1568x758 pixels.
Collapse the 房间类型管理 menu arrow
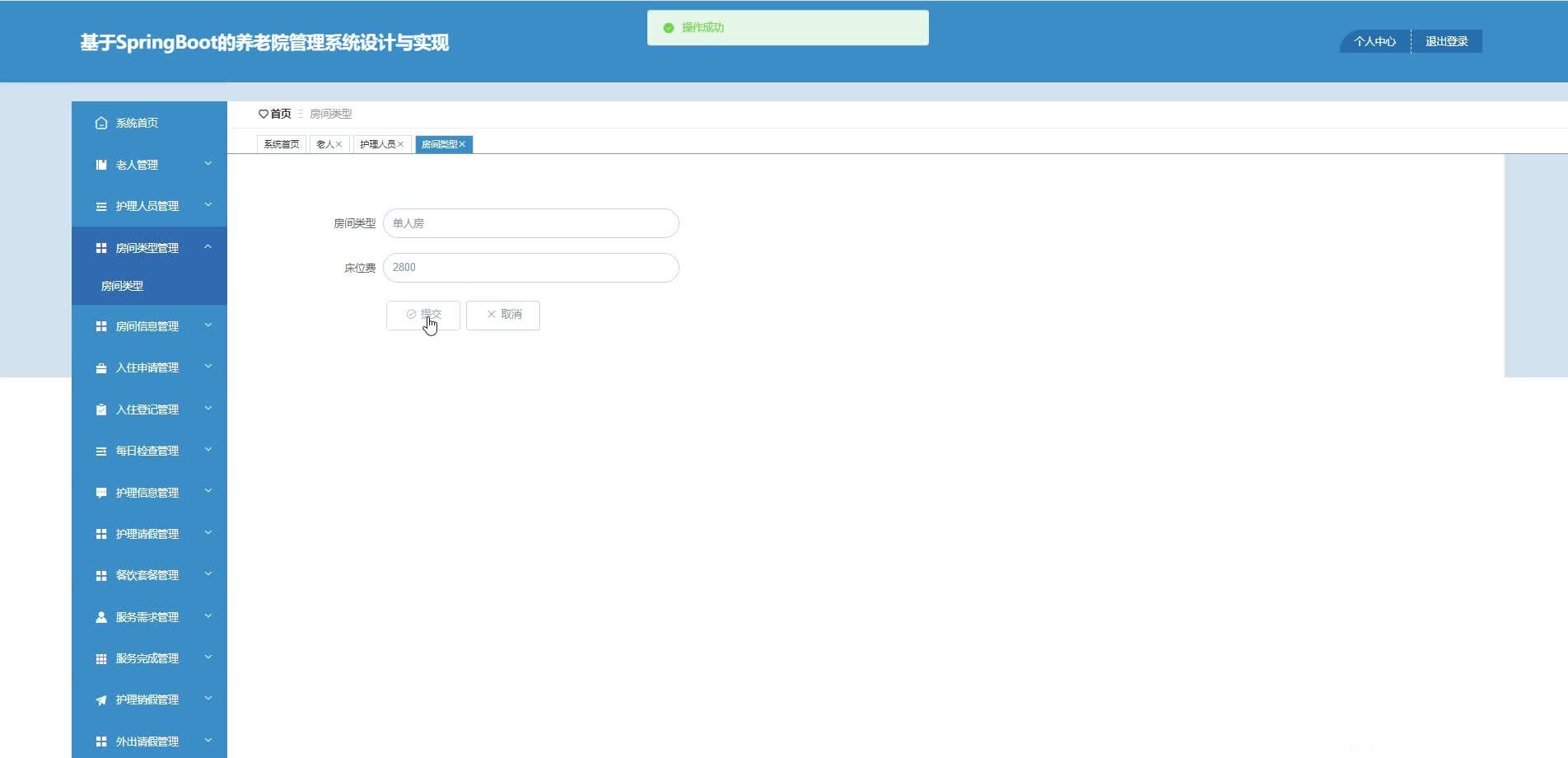(x=208, y=247)
